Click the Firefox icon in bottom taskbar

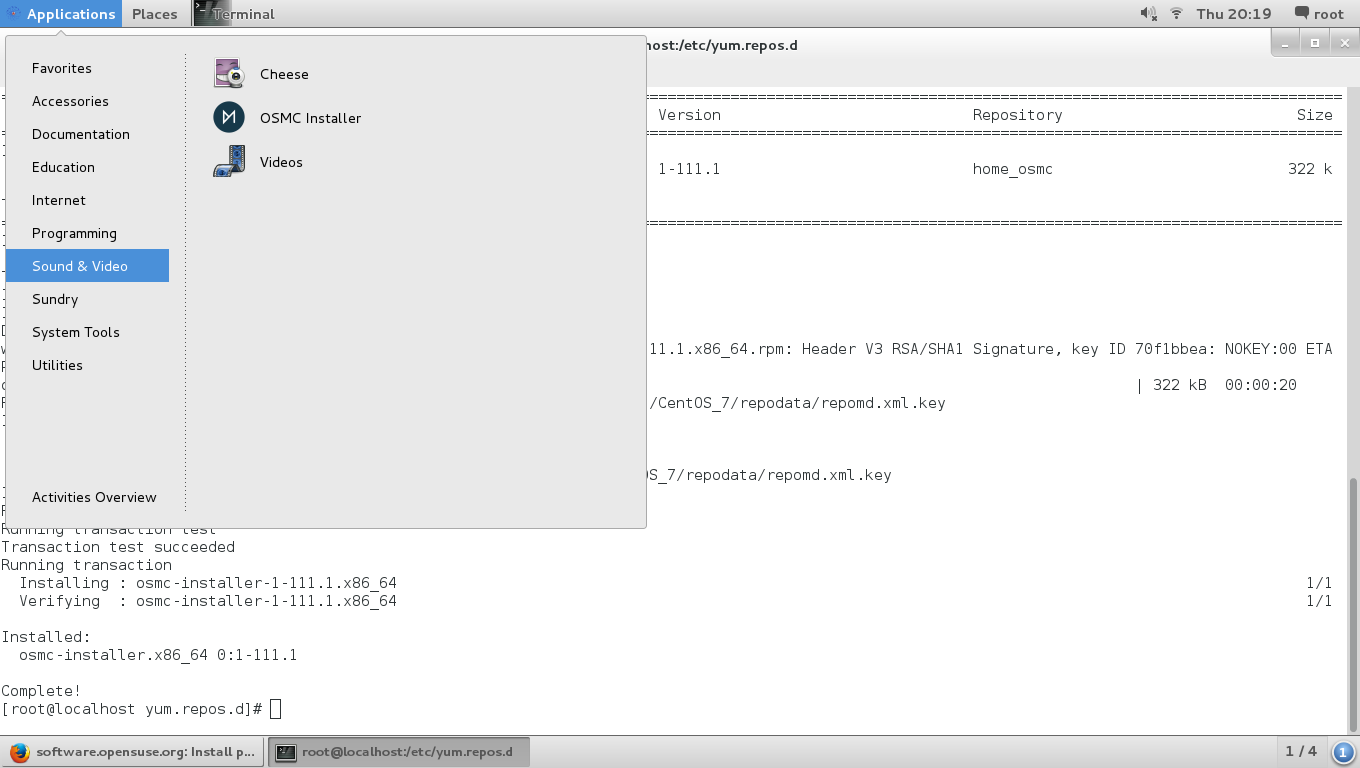(x=19, y=752)
